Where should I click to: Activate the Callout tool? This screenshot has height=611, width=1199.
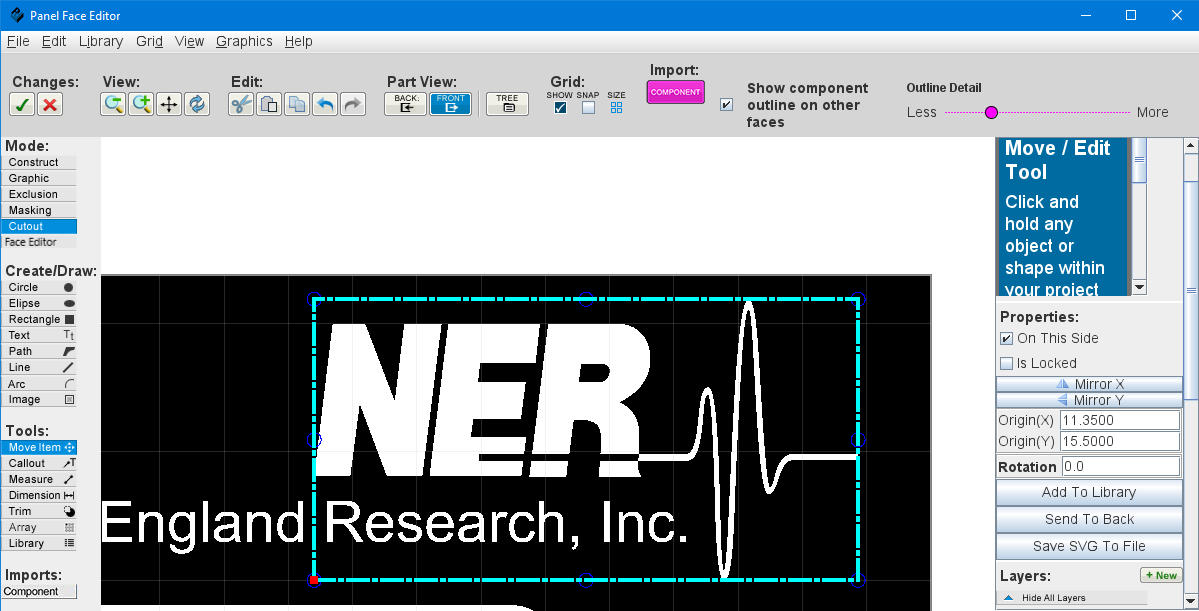tap(39, 463)
